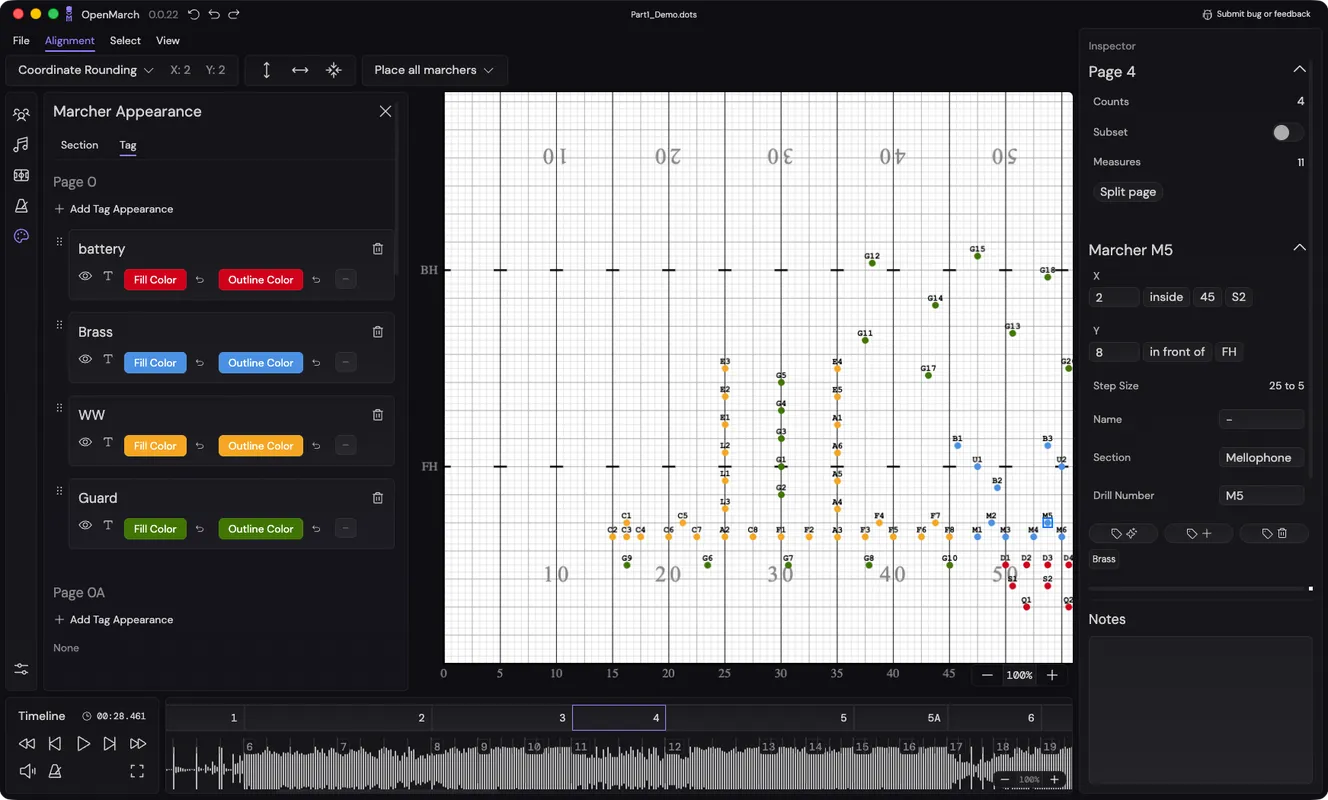1328x800 pixels.
Task: Open the View menu
Action: 168,41
